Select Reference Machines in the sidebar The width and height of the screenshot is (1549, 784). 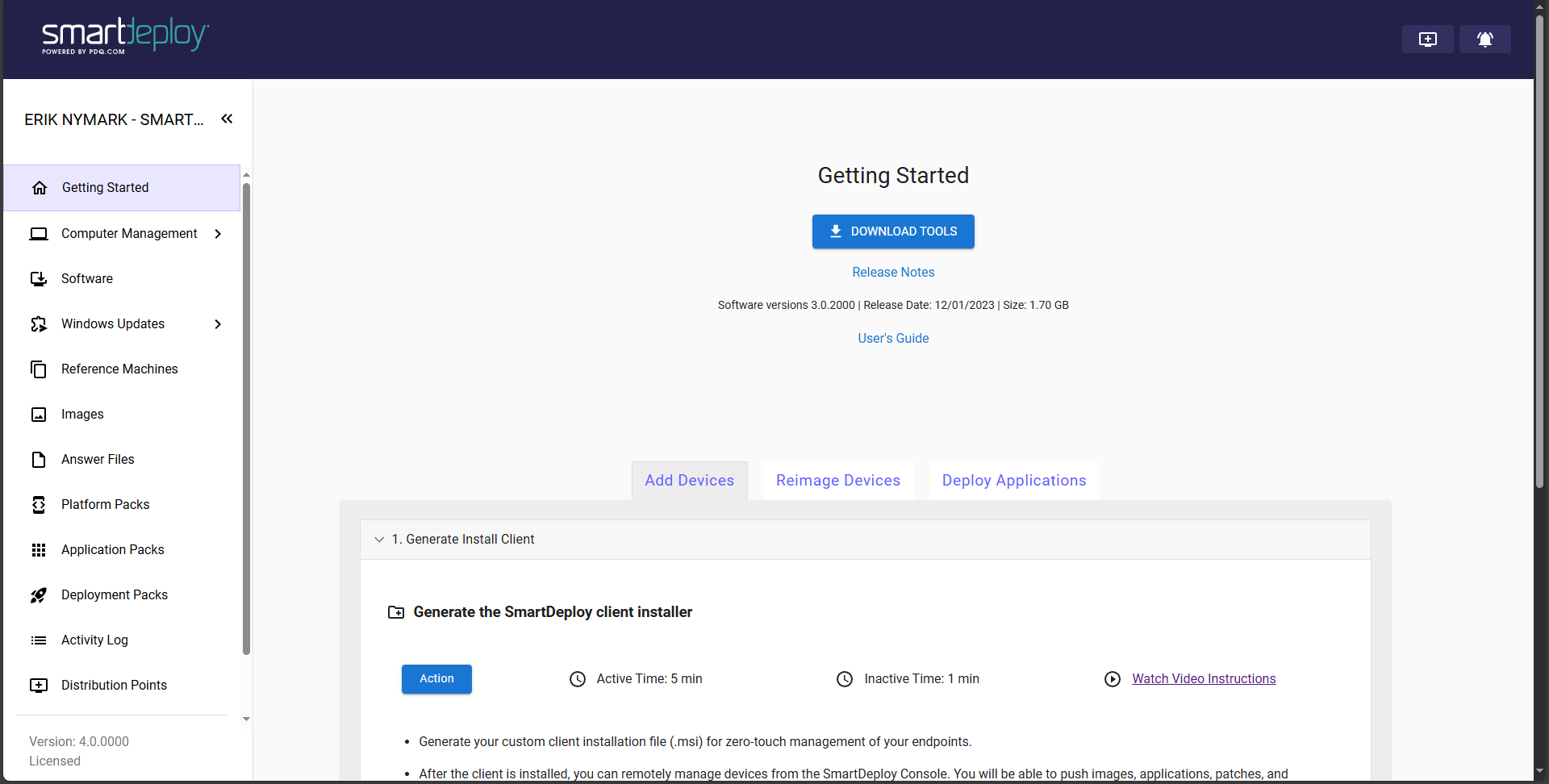119,369
